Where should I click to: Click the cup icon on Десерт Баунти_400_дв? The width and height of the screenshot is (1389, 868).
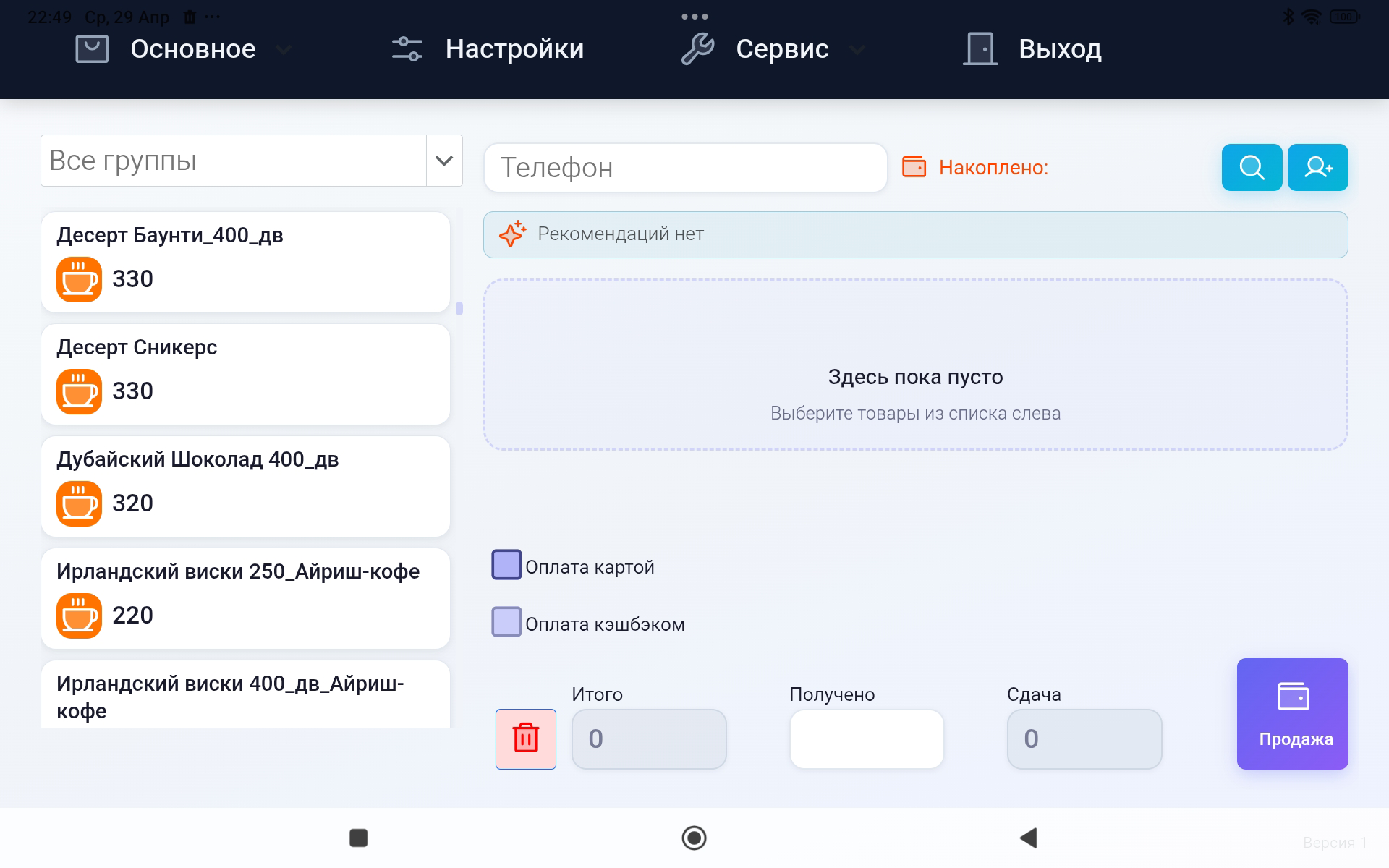[79, 279]
